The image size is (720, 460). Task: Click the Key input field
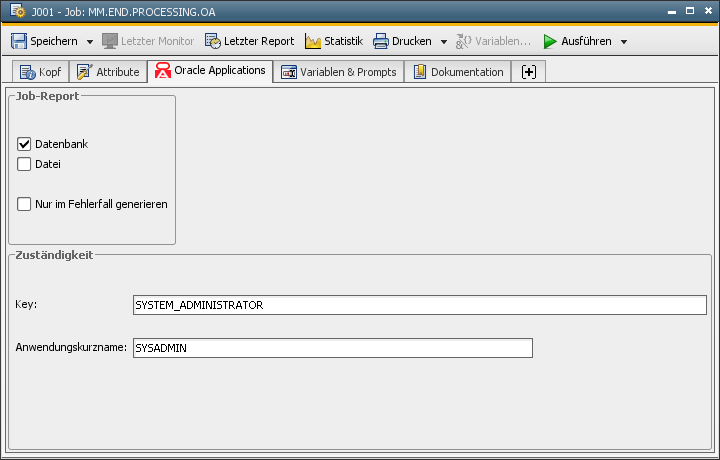coord(420,305)
